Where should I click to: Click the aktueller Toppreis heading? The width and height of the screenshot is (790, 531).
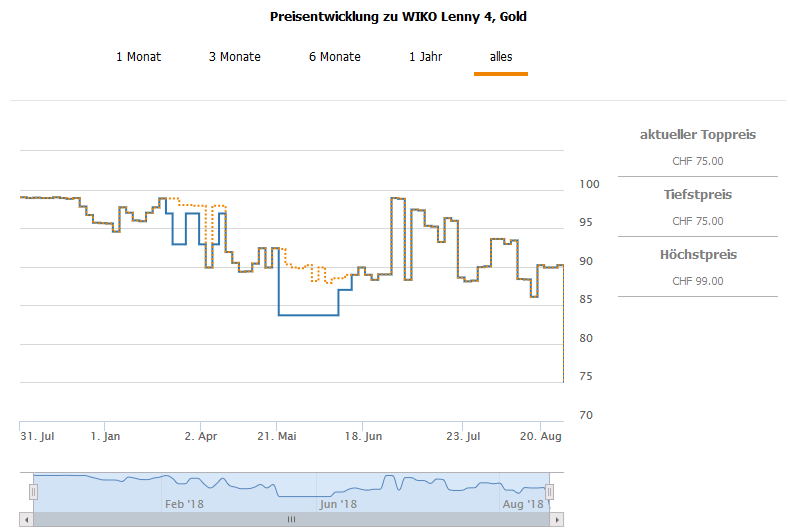[x=697, y=135]
